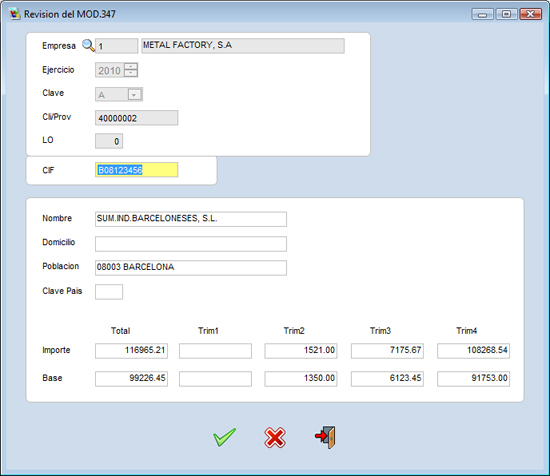Click the Base Trim3 field showing 6123.45

[387, 379]
